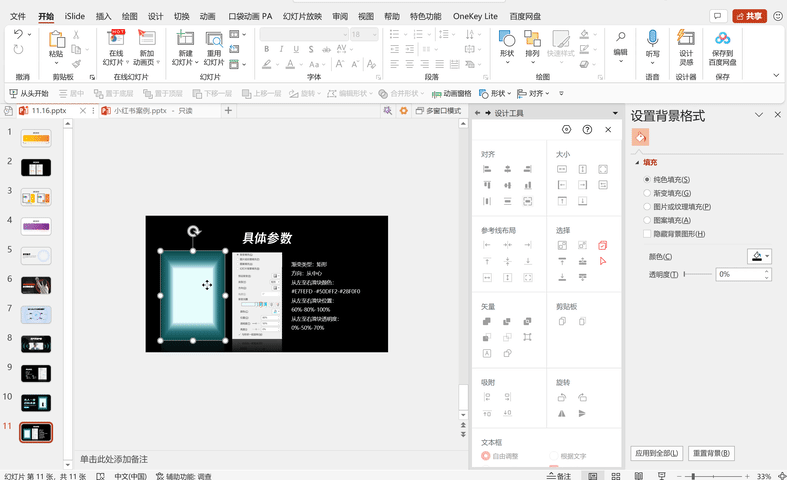Click the Arrange icon

tap(532, 38)
